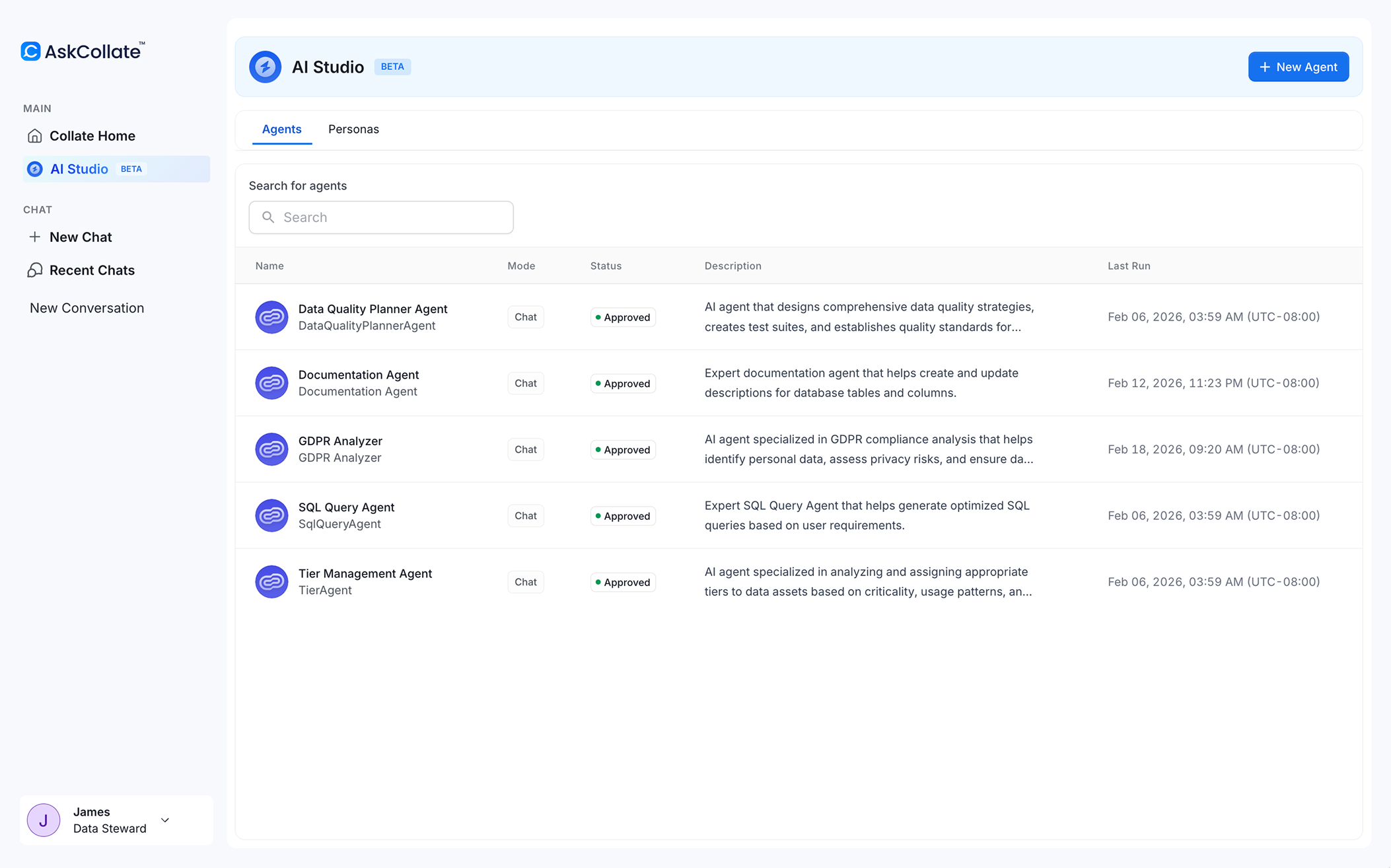Click the Collate Home house icon
The image size is (1391, 868).
pyautogui.click(x=35, y=136)
